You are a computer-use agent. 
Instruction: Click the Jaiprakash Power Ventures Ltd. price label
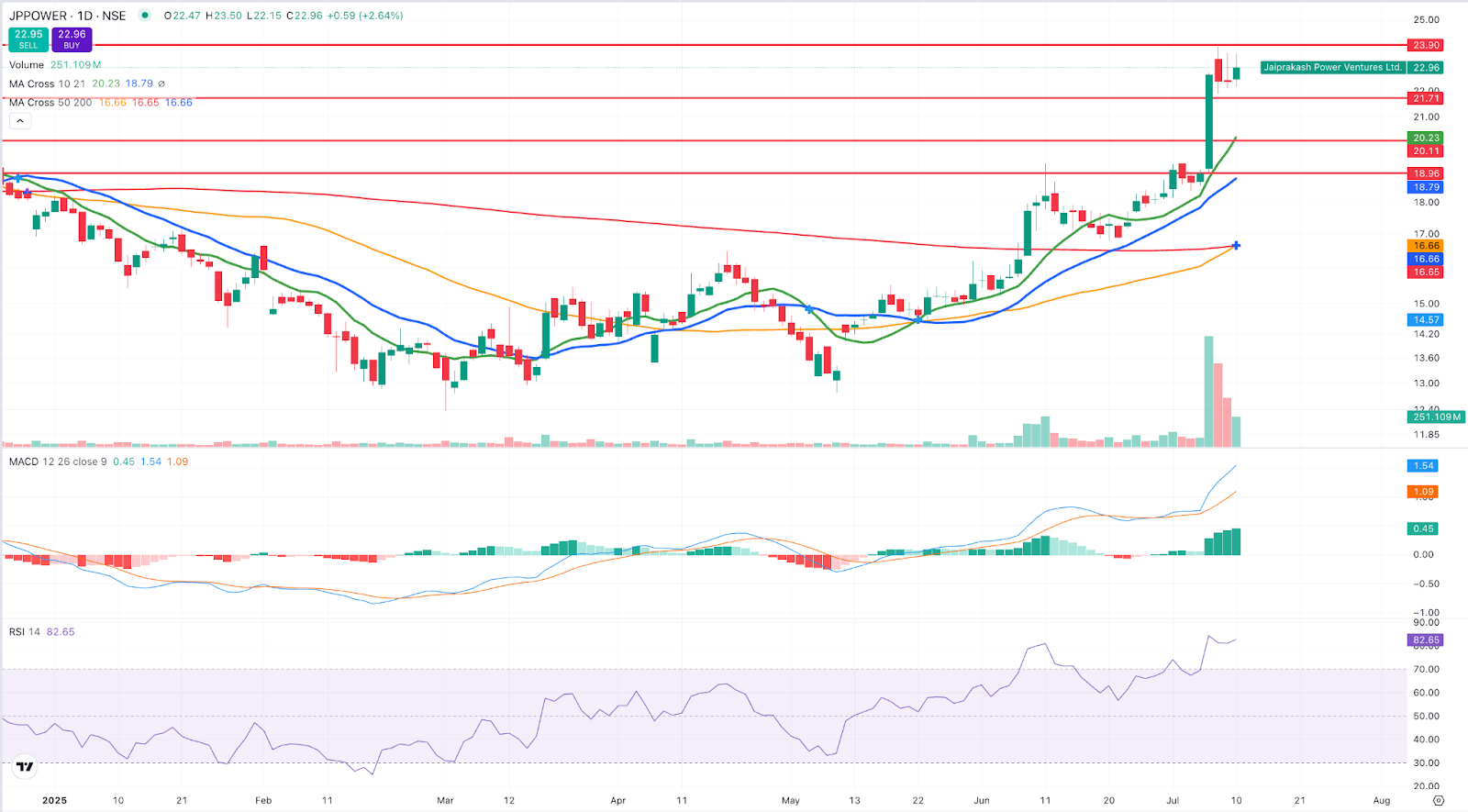(x=1332, y=67)
